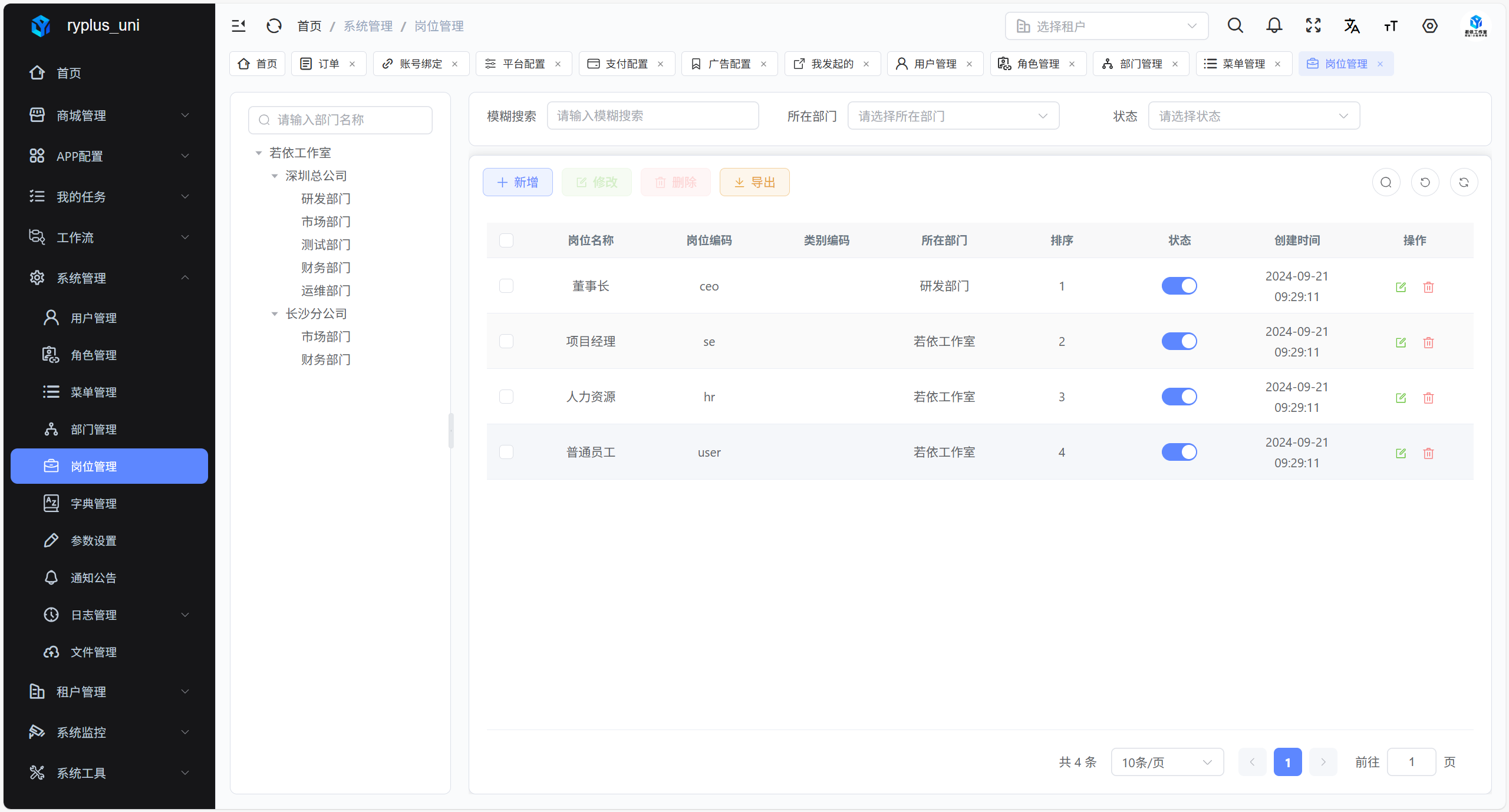Check the checkbox for 人力资源 row

pos(506,397)
